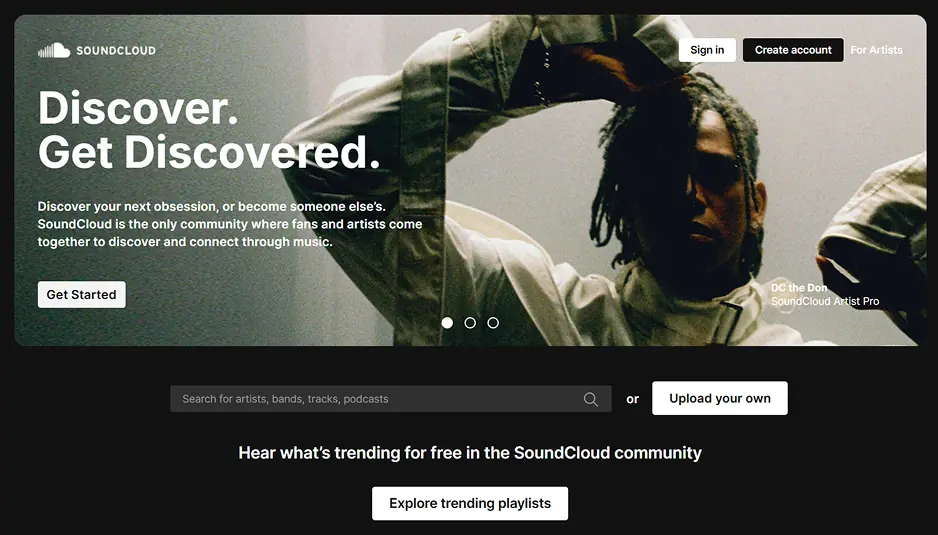938x535 pixels.
Task: Open the Sign in dialog
Action: tap(707, 50)
